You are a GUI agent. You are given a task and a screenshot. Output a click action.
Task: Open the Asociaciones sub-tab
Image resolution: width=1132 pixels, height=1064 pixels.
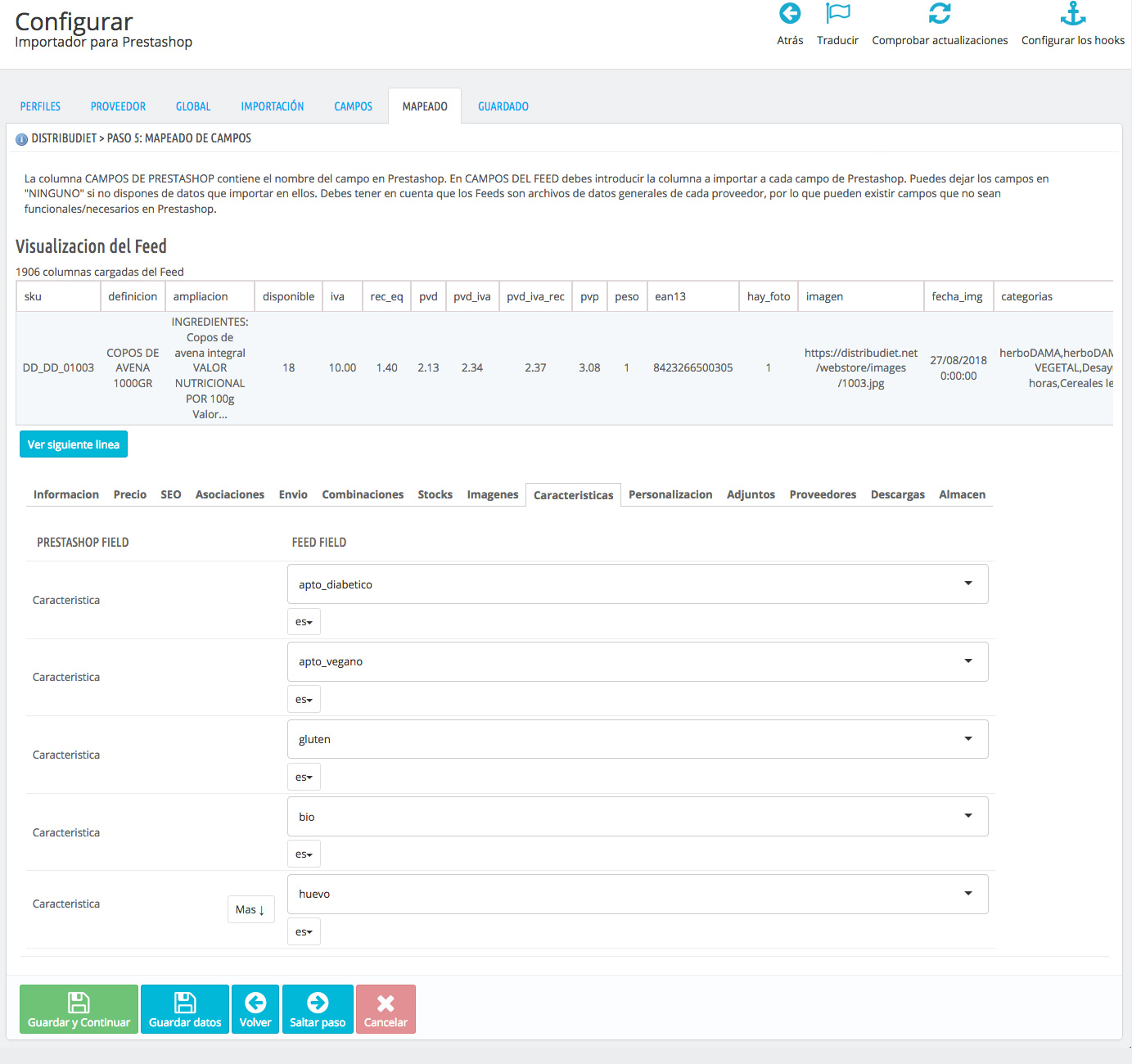coord(230,494)
